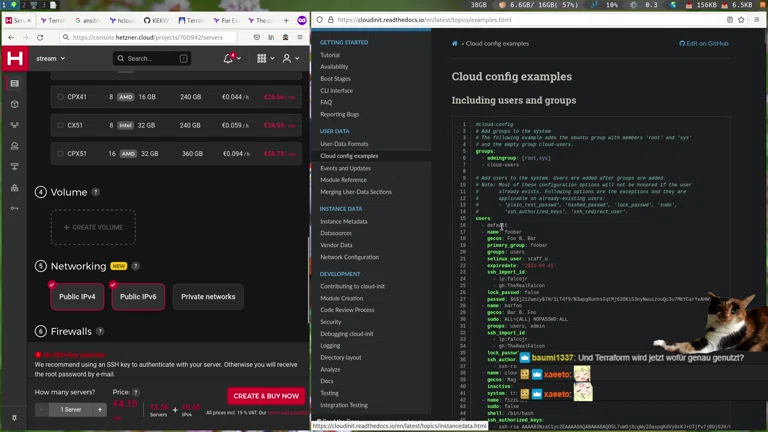
Task: Decrease server count with minus stepper
Action: (x=42, y=409)
